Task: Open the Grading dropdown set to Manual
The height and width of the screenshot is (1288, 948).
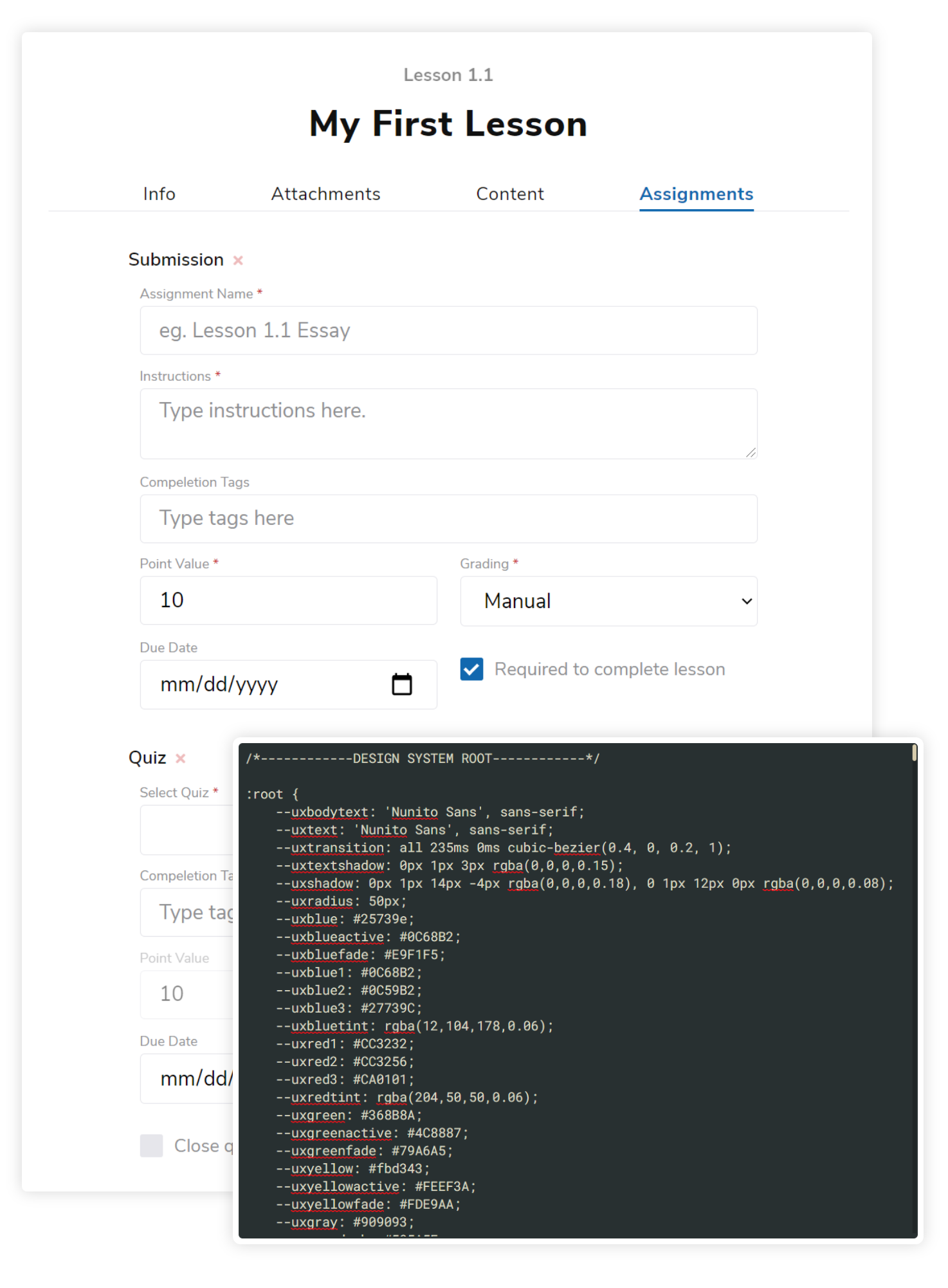Action: [x=608, y=601]
